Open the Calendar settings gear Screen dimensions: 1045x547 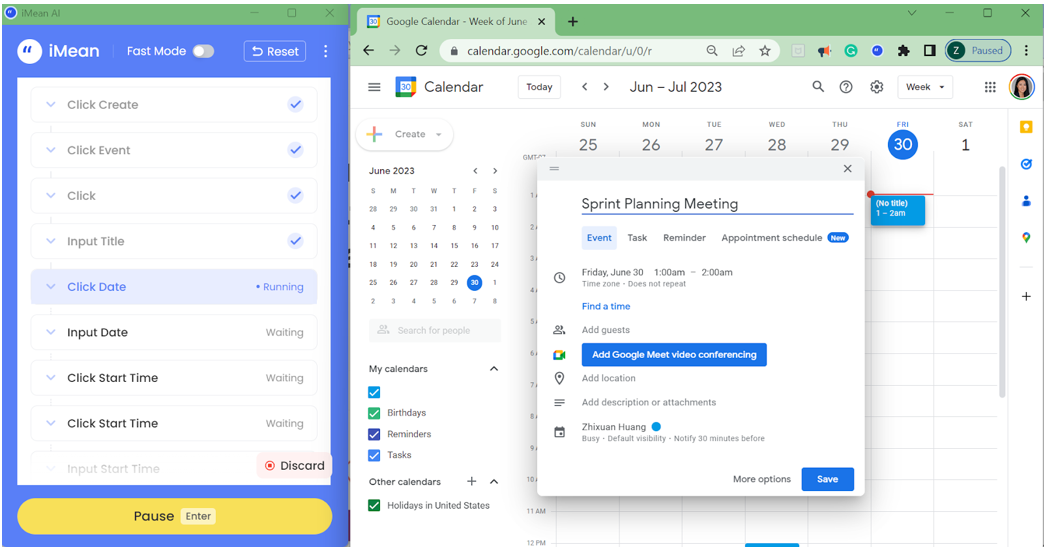tap(876, 87)
